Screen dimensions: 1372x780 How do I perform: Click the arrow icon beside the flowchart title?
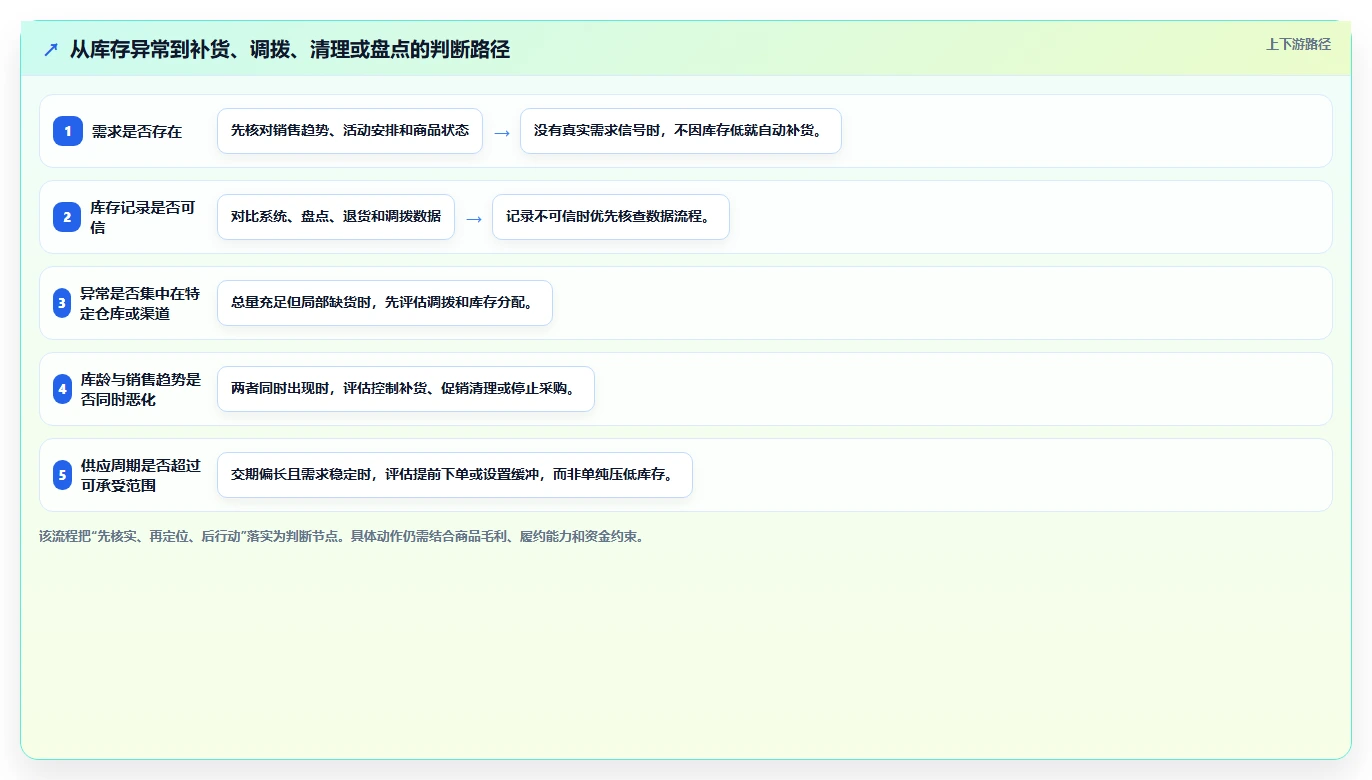(51, 49)
